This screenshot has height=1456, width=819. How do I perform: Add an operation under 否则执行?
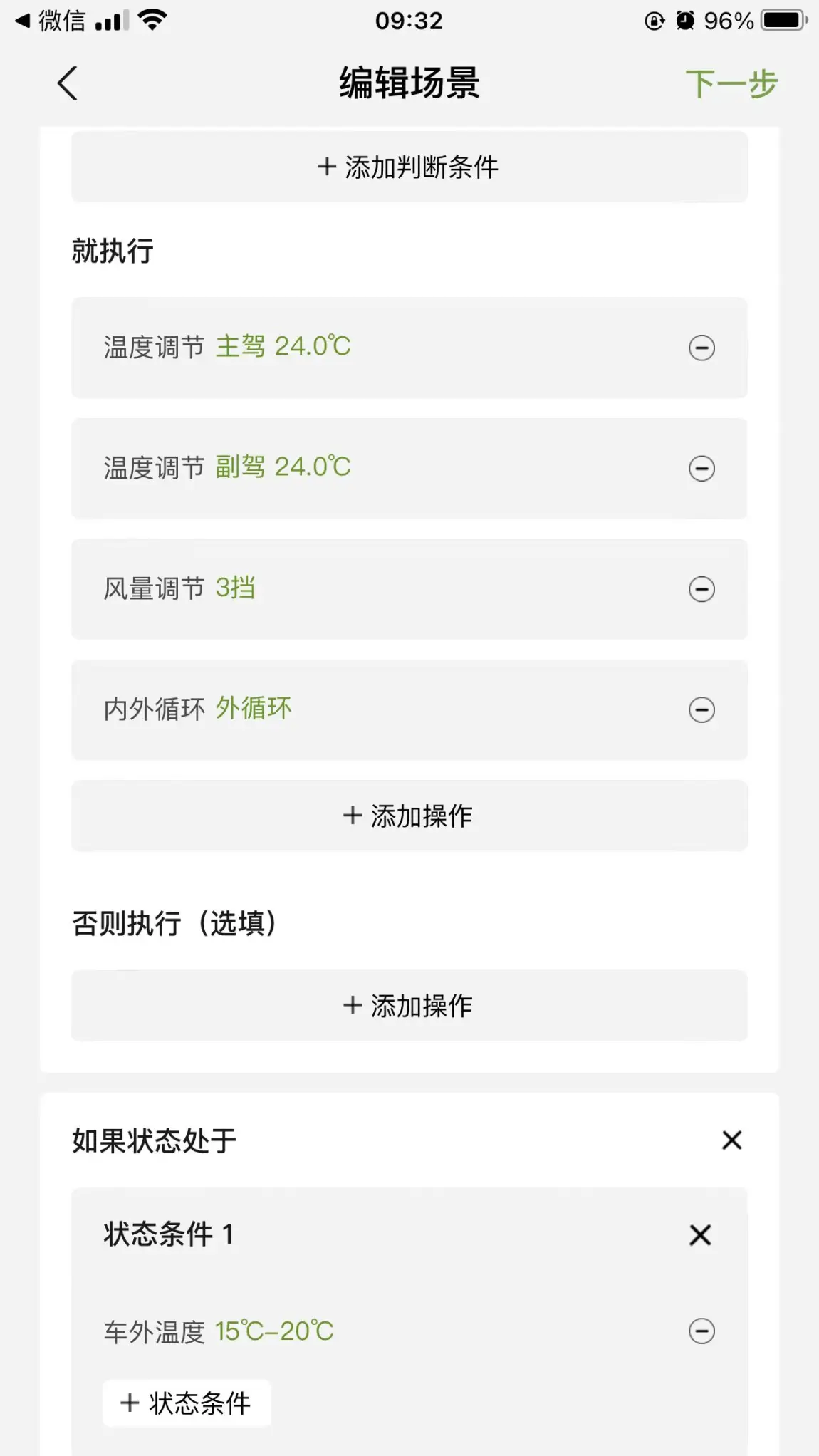click(409, 1006)
